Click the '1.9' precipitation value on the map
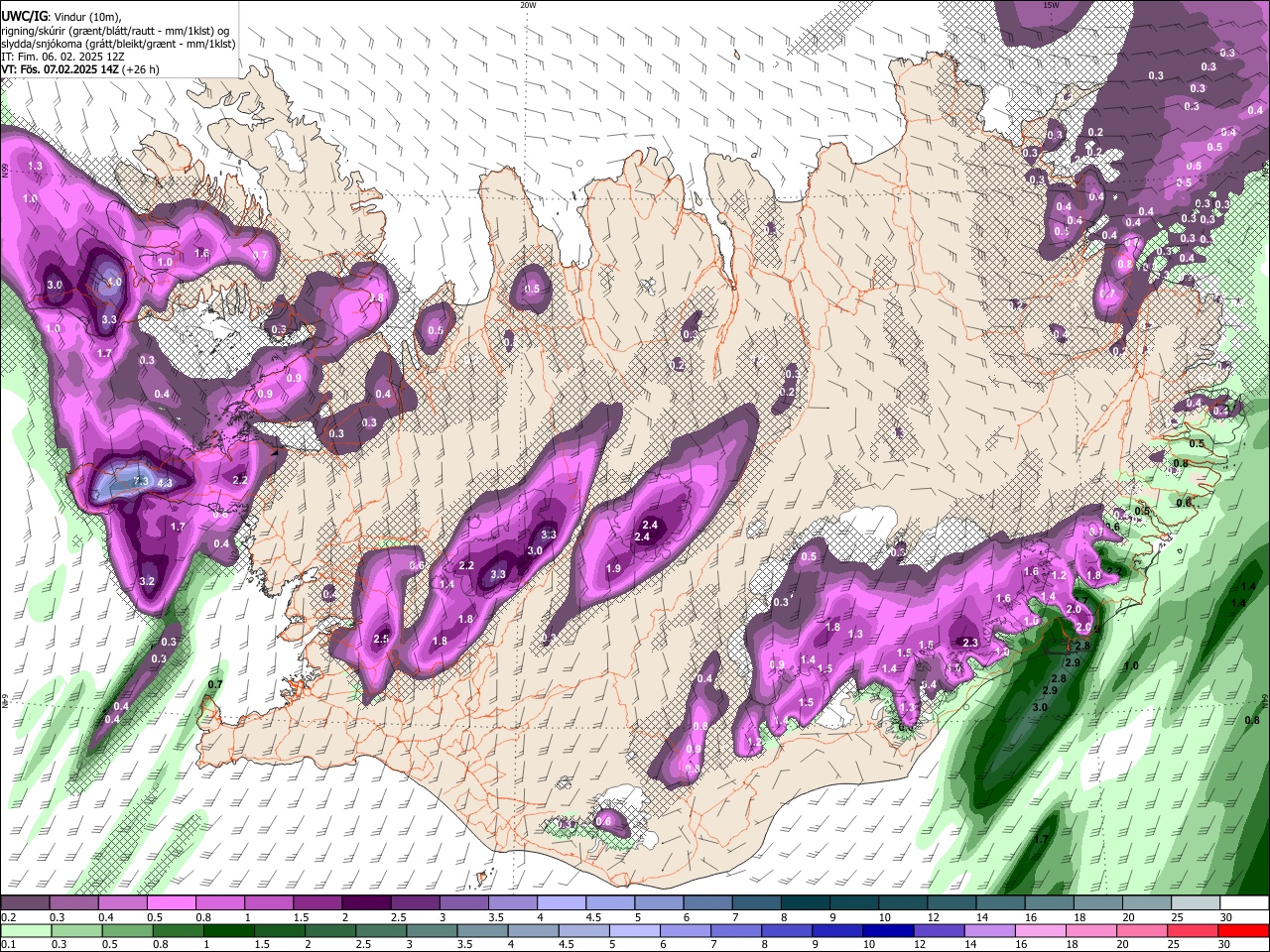Viewport: 1270px width, 952px height. click(613, 568)
